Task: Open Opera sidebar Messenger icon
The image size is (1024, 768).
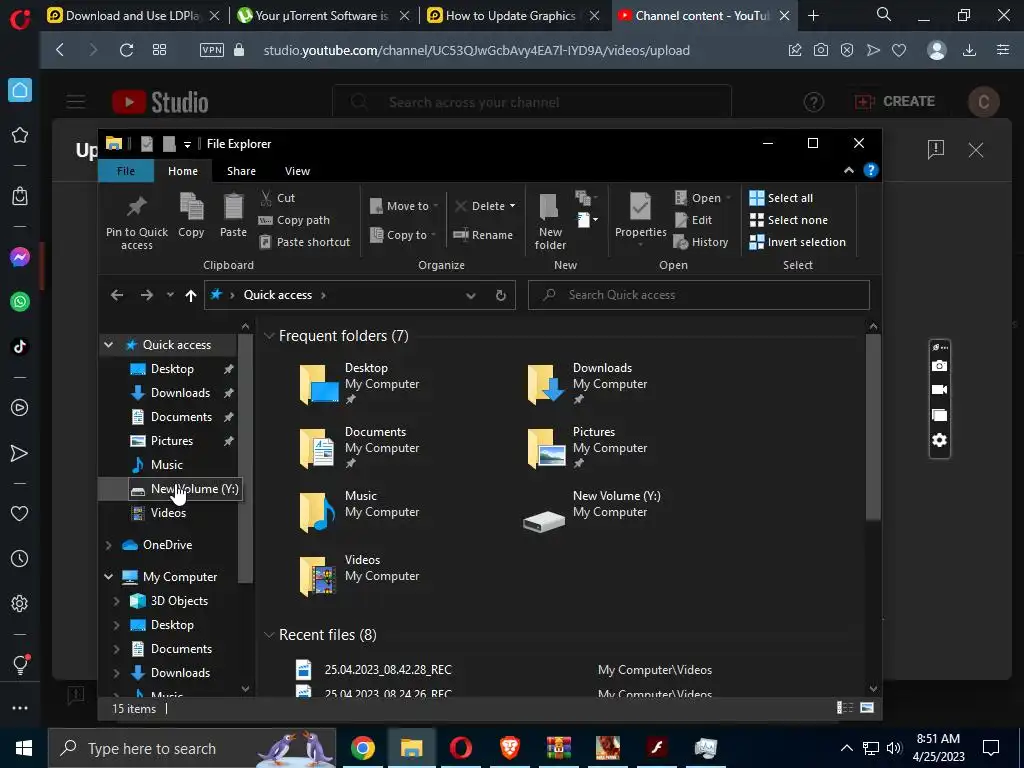Action: [20, 257]
